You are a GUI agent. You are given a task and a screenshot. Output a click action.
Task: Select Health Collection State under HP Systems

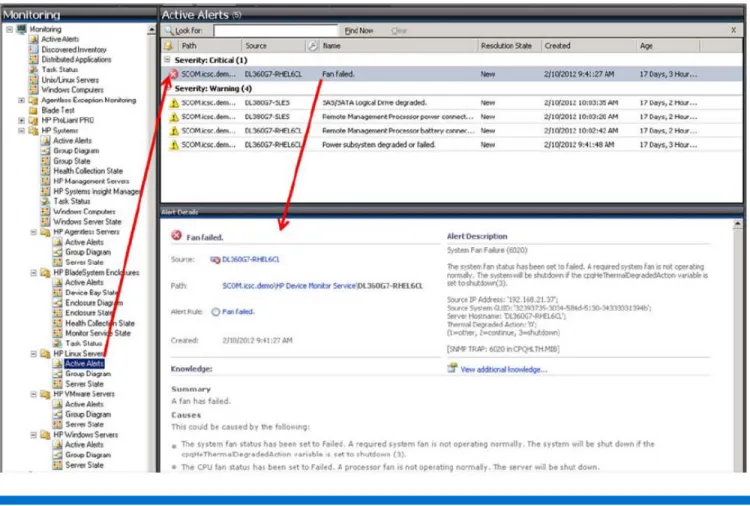point(88,171)
